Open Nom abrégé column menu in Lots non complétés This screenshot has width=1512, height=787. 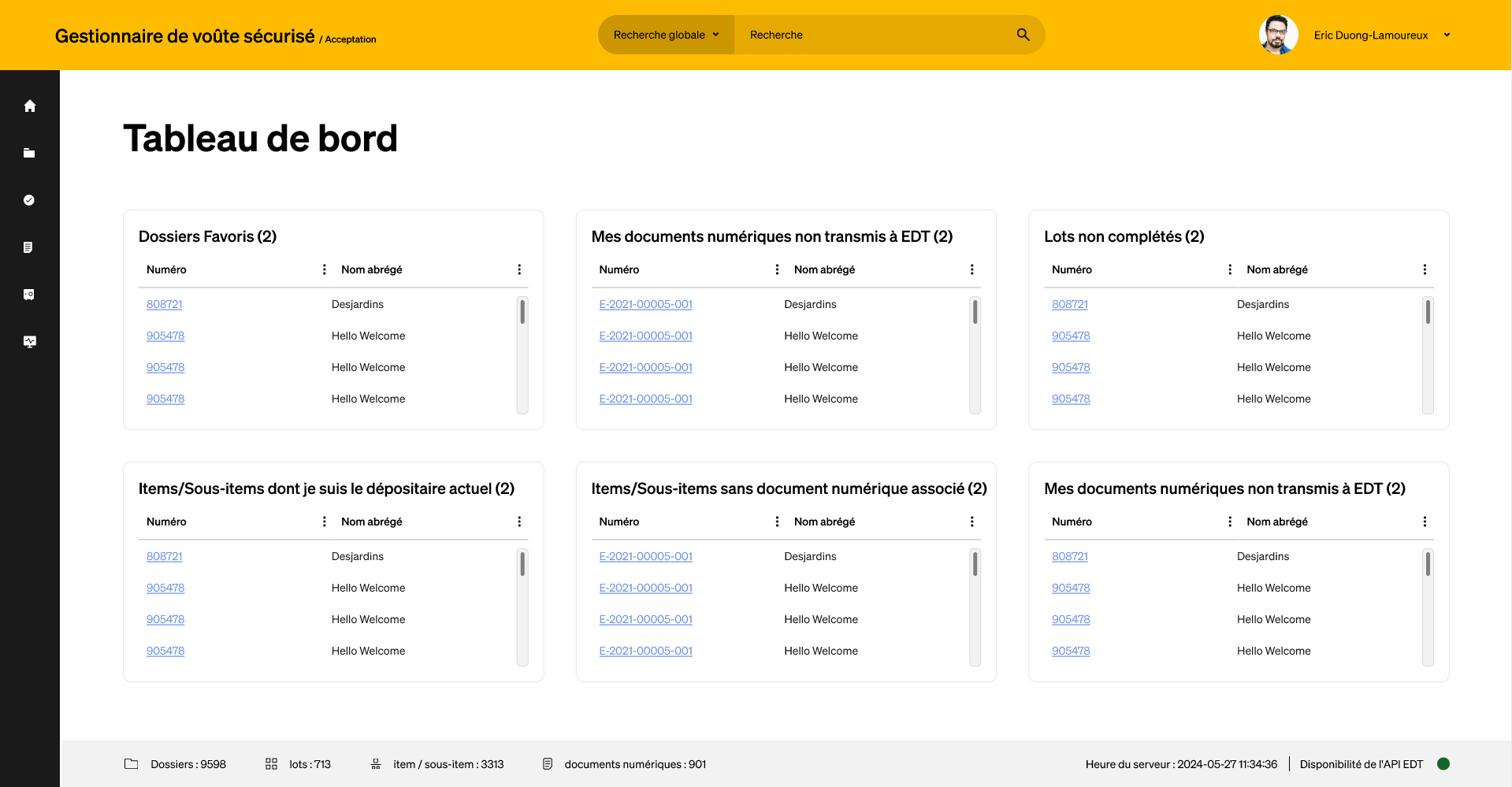(x=1424, y=269)
